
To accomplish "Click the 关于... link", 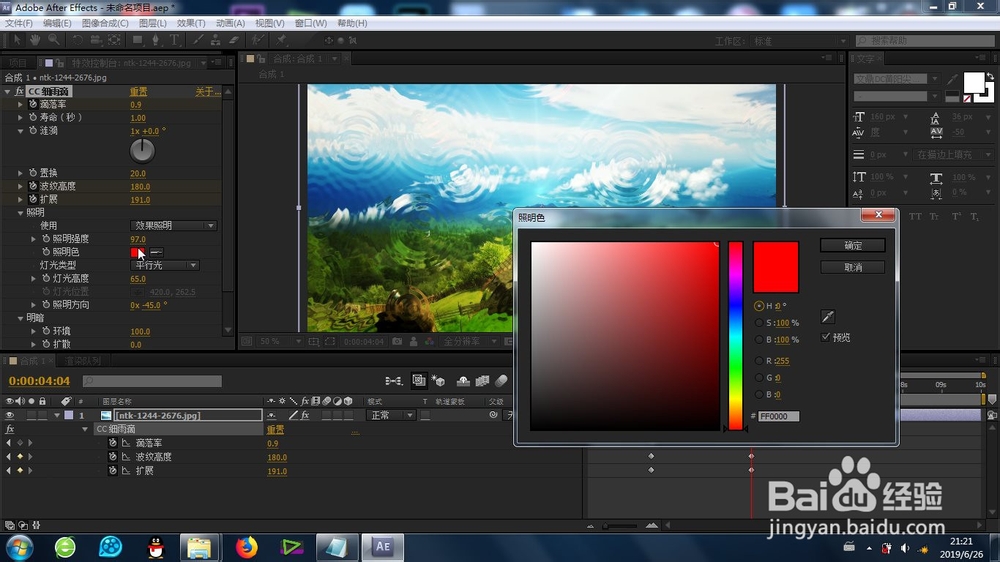I will pos(208,92).
